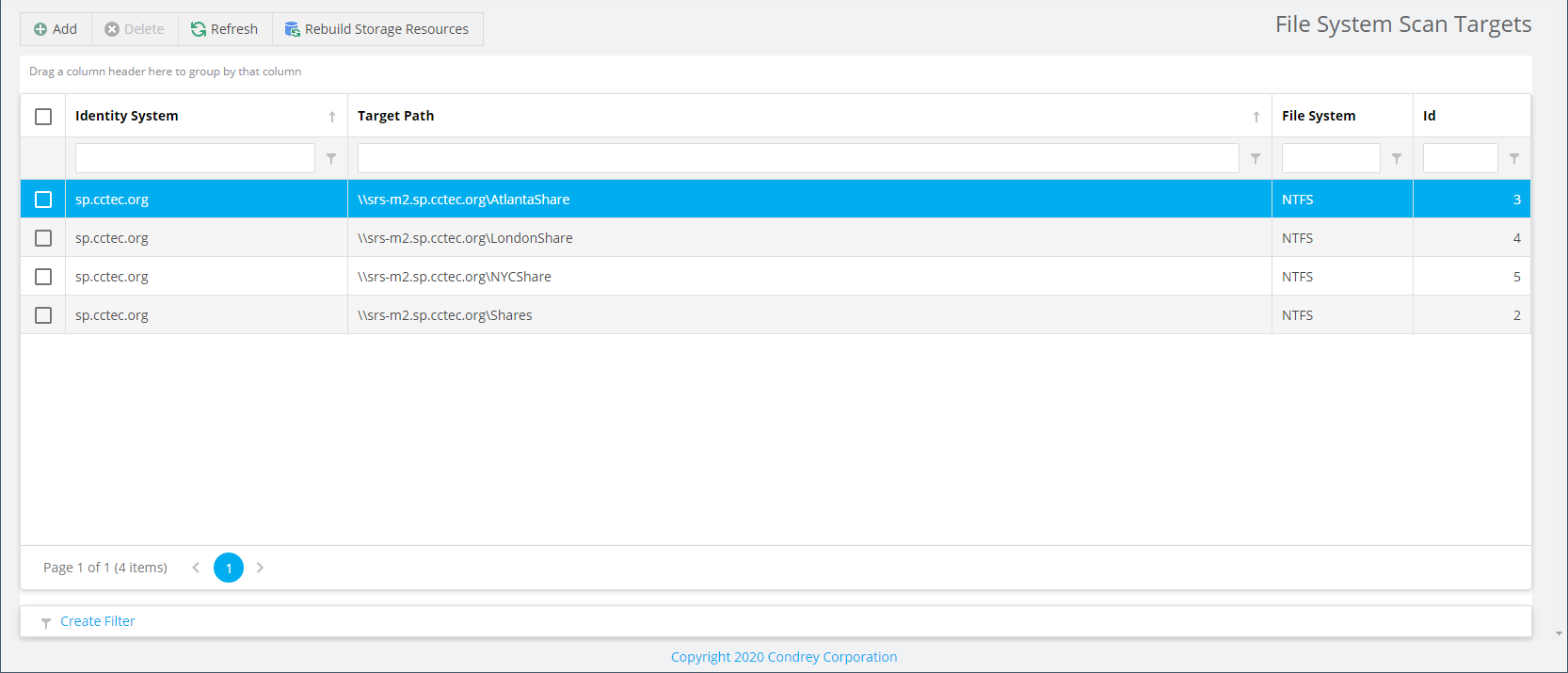Select the checkbox for the NYCShare row

tap(43, 277)
